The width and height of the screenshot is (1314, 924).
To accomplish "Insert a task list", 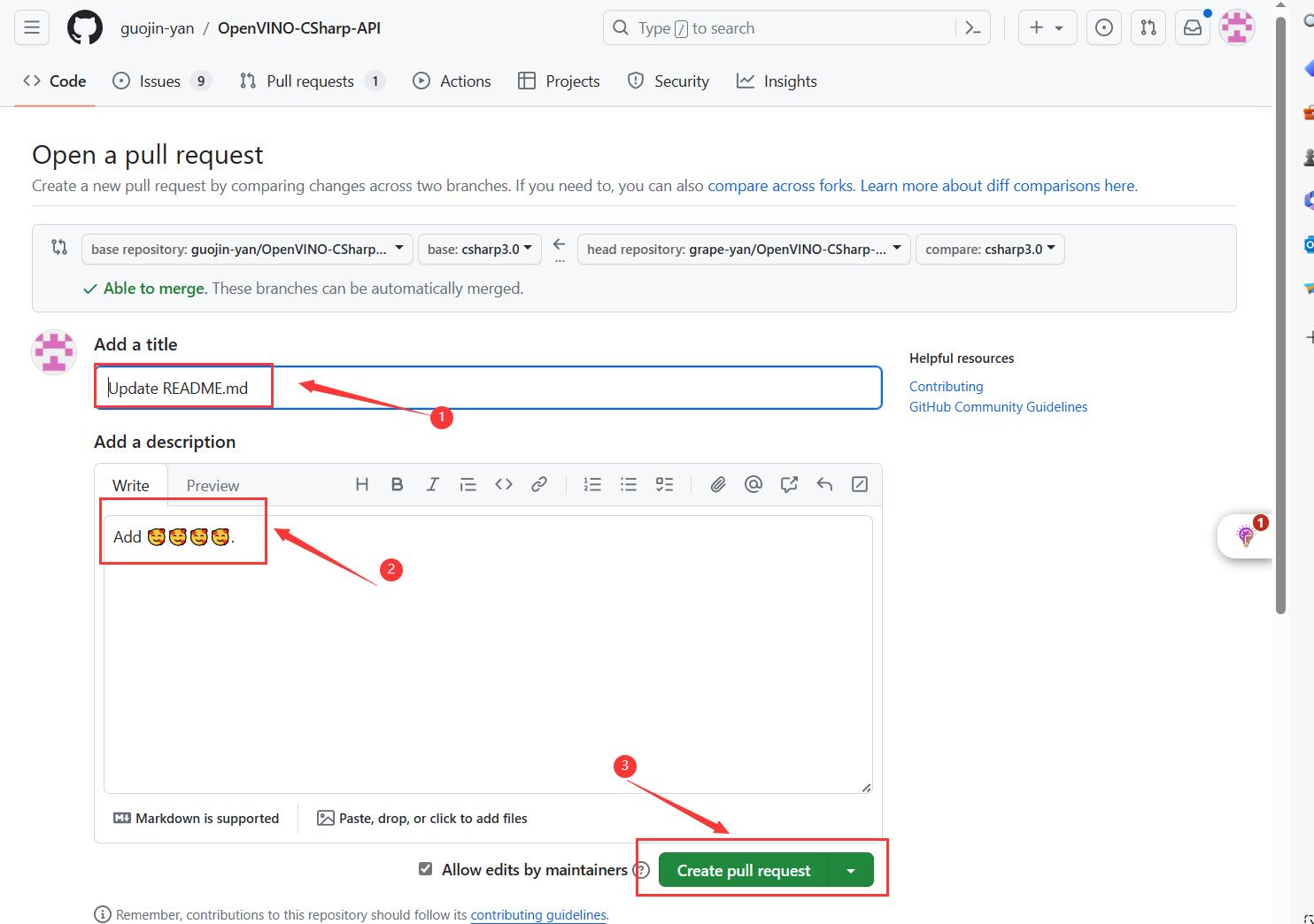I will pos(664,484).
